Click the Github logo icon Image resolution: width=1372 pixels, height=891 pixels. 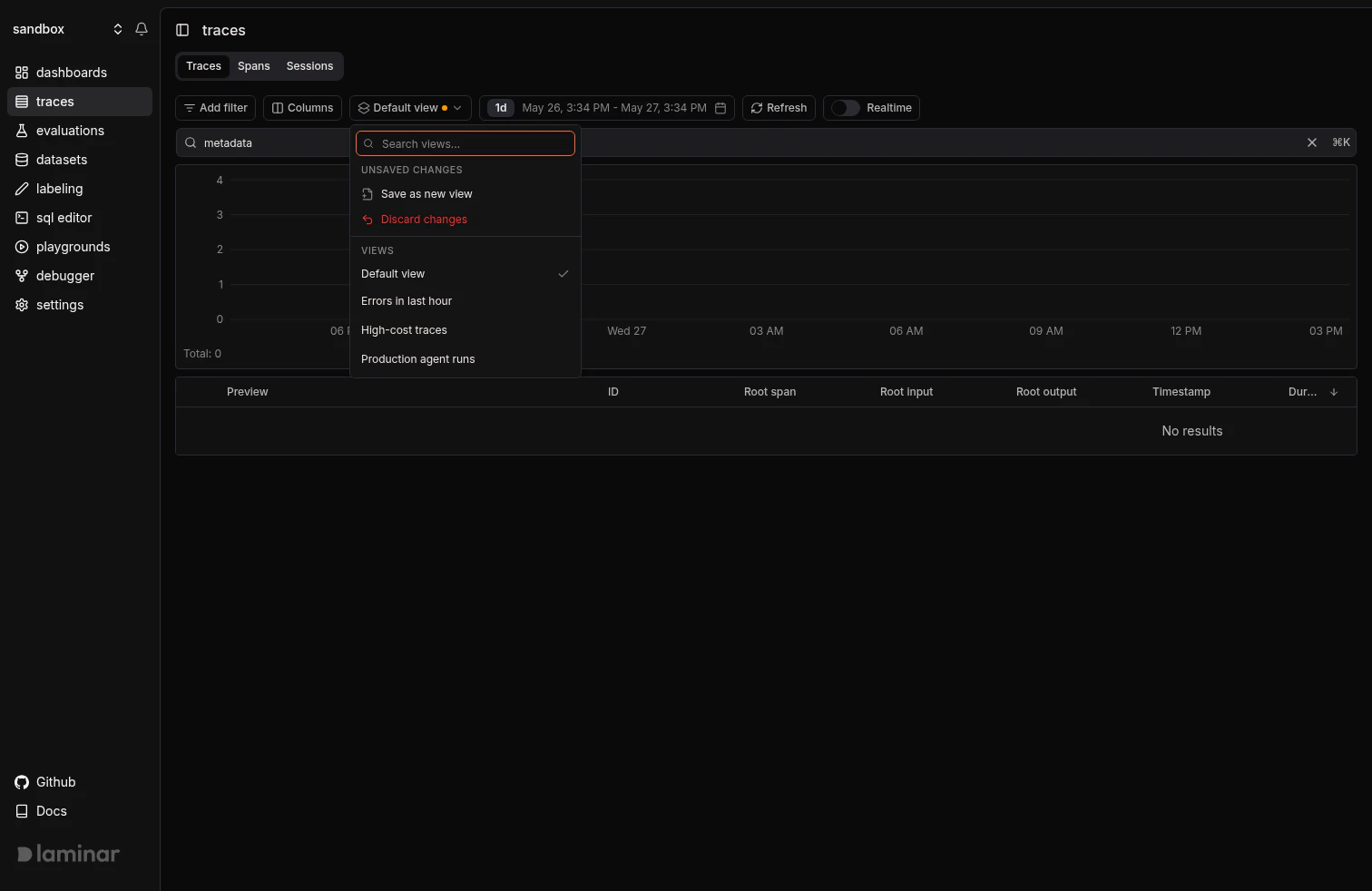click(x=22, y=782)
